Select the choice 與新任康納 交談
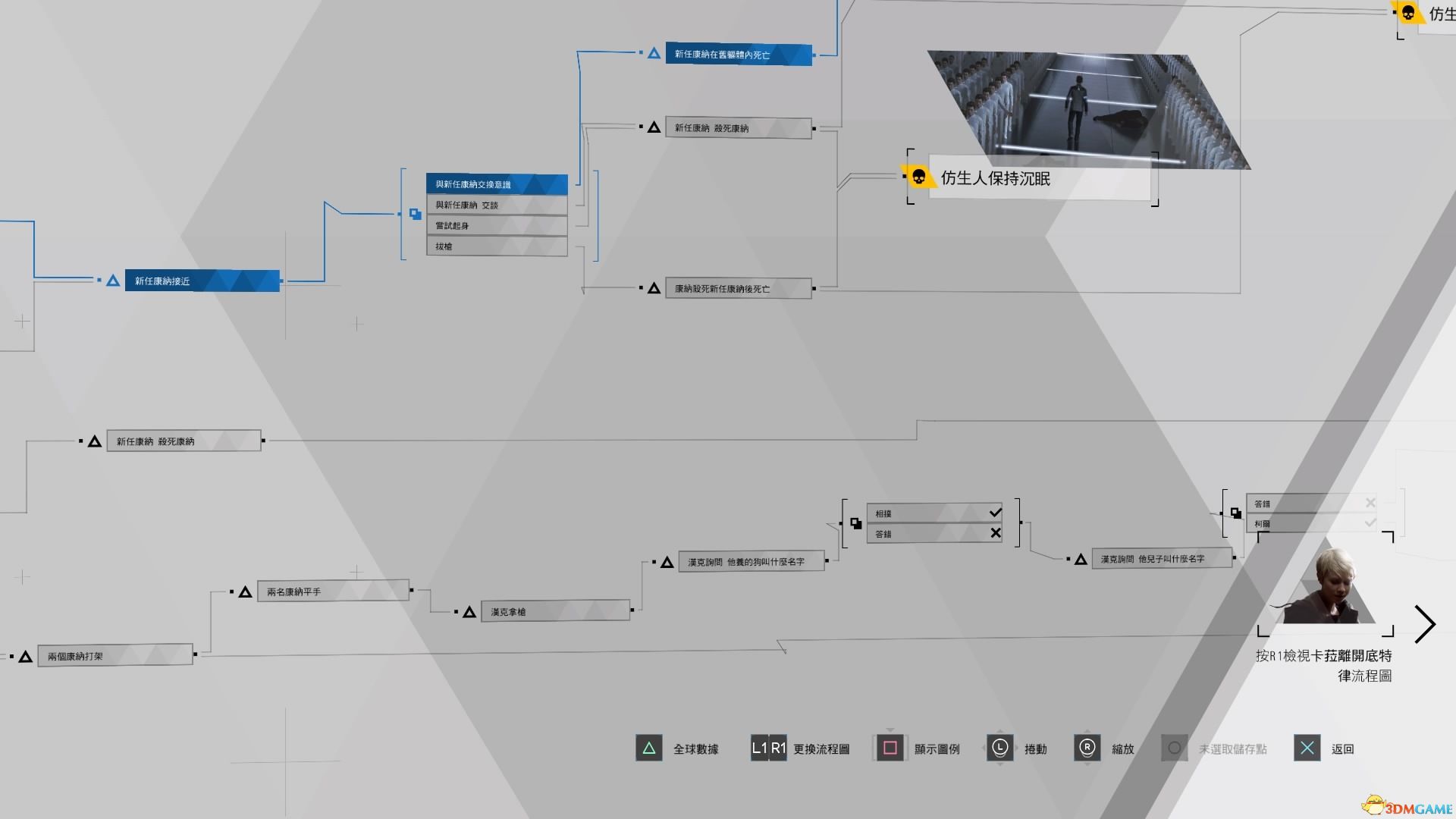 click(x=497, y=205)
